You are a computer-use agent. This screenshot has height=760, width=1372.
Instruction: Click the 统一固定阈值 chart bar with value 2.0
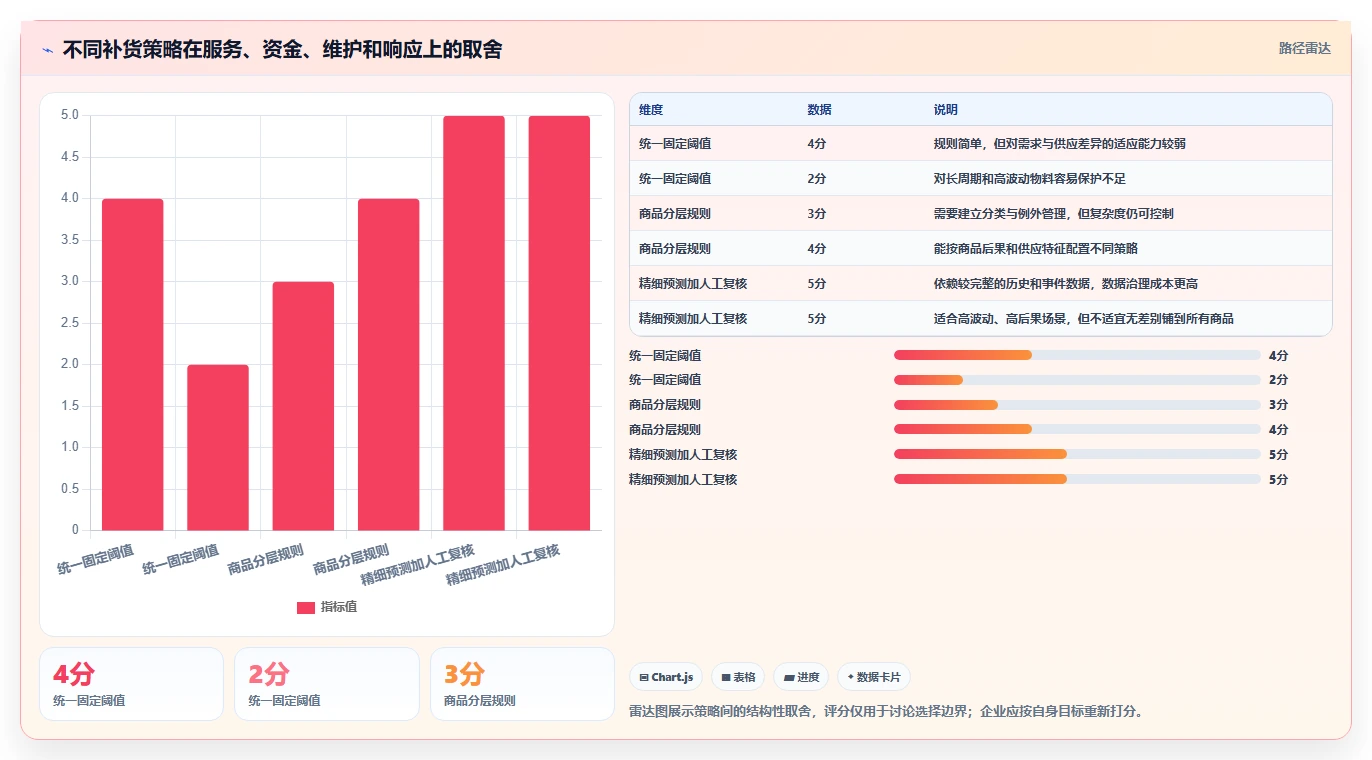coord(218,447)
